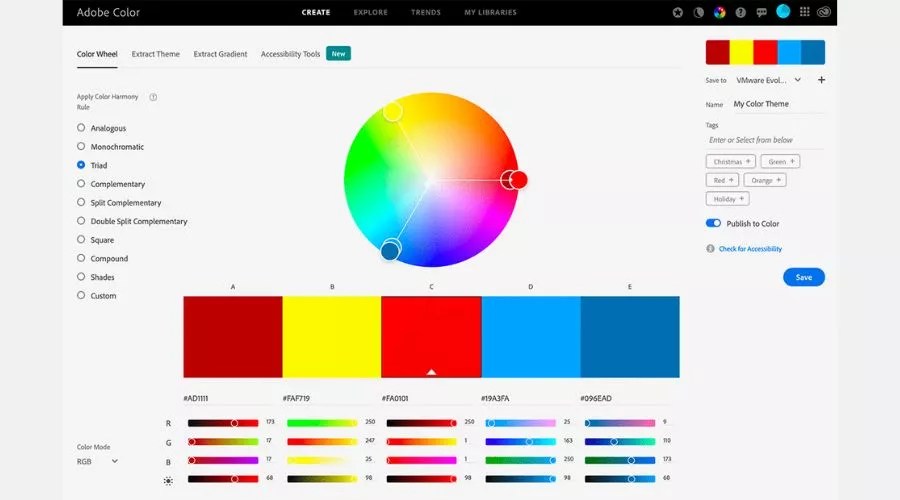Open the Color Mode RGB dropdown
The image size is (900, 500).
point(98,461)
